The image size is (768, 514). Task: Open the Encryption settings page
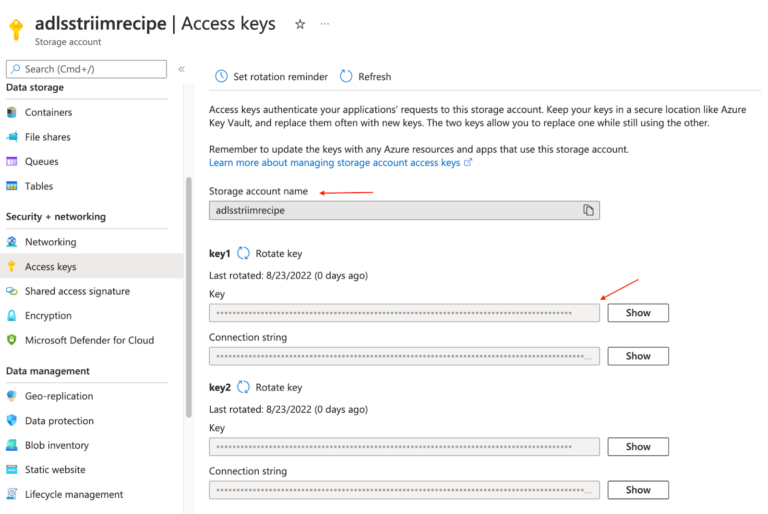48,316
